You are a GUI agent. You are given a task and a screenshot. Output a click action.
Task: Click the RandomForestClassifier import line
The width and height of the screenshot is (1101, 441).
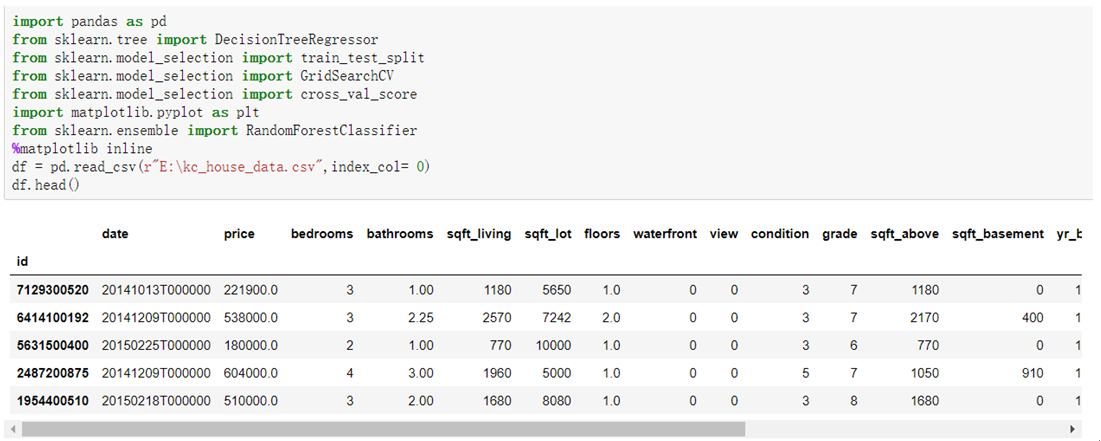coord(215,131)
